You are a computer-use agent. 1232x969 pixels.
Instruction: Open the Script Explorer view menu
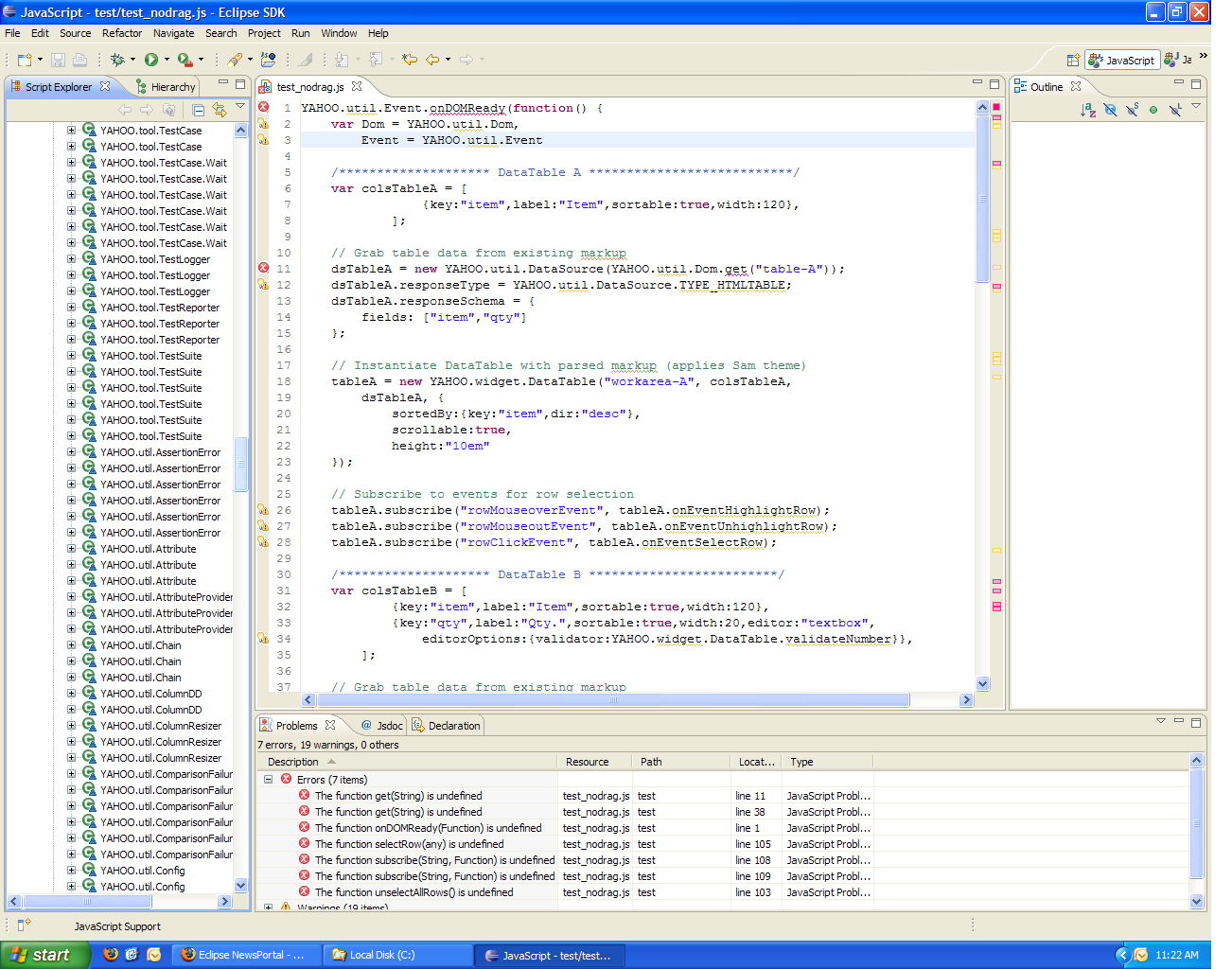point(240,106)
